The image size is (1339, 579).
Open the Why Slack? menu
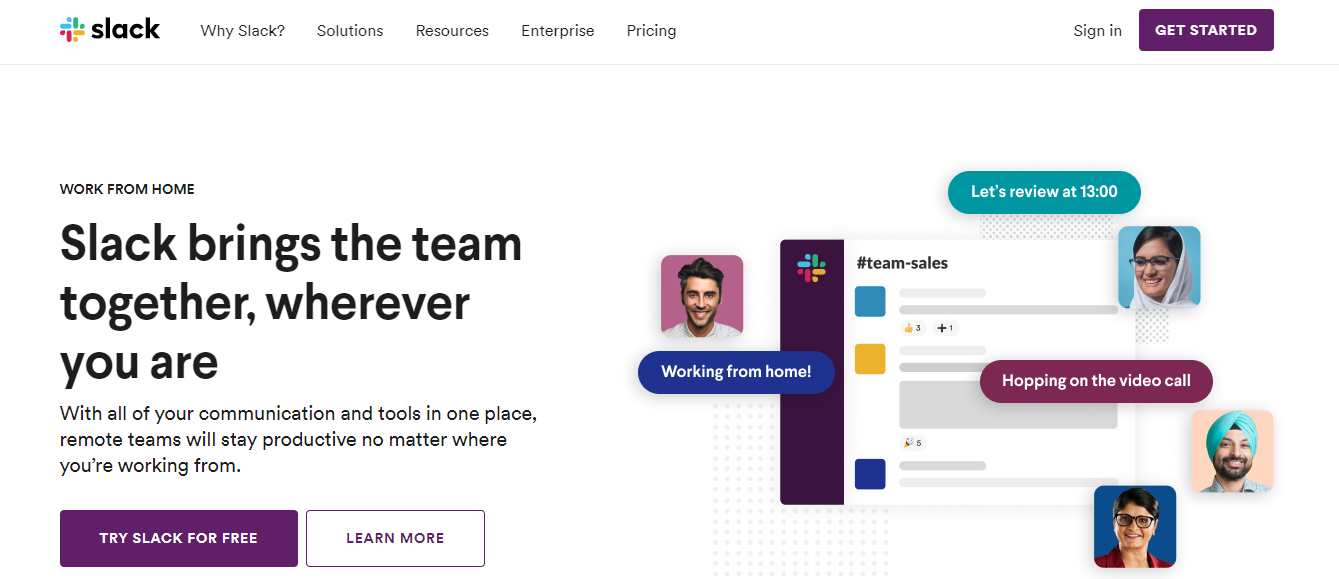(x=242, y=31)
